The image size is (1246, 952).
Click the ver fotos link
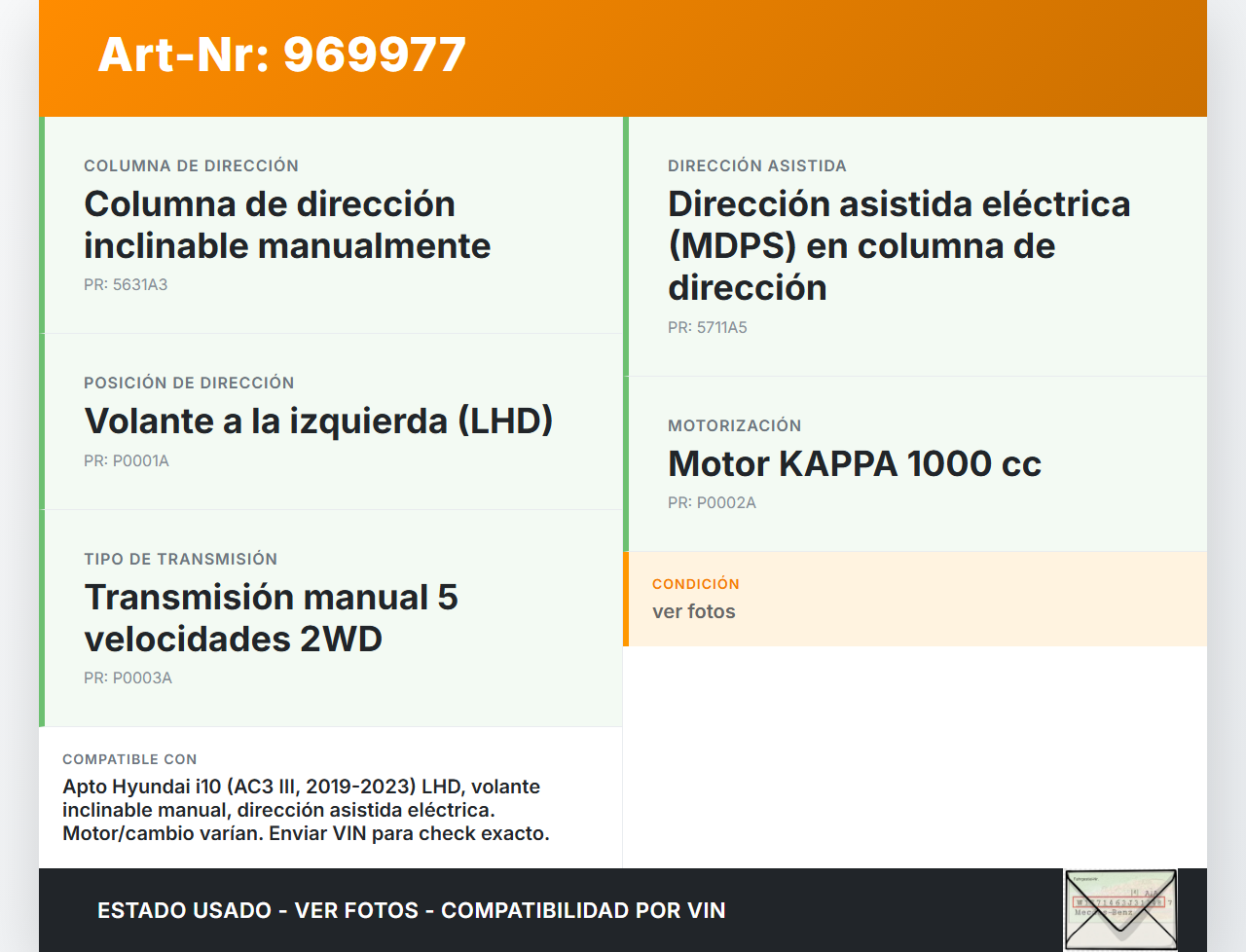click(694, 611)
